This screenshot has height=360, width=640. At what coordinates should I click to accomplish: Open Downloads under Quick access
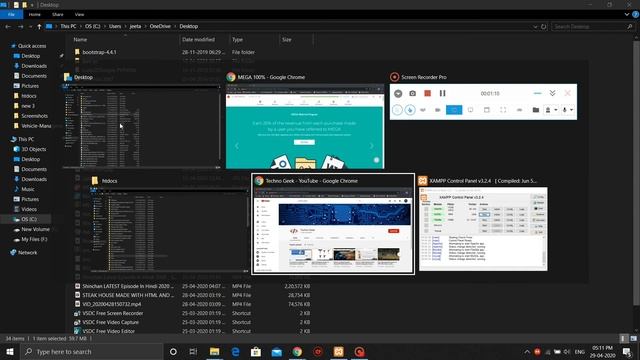34,66
